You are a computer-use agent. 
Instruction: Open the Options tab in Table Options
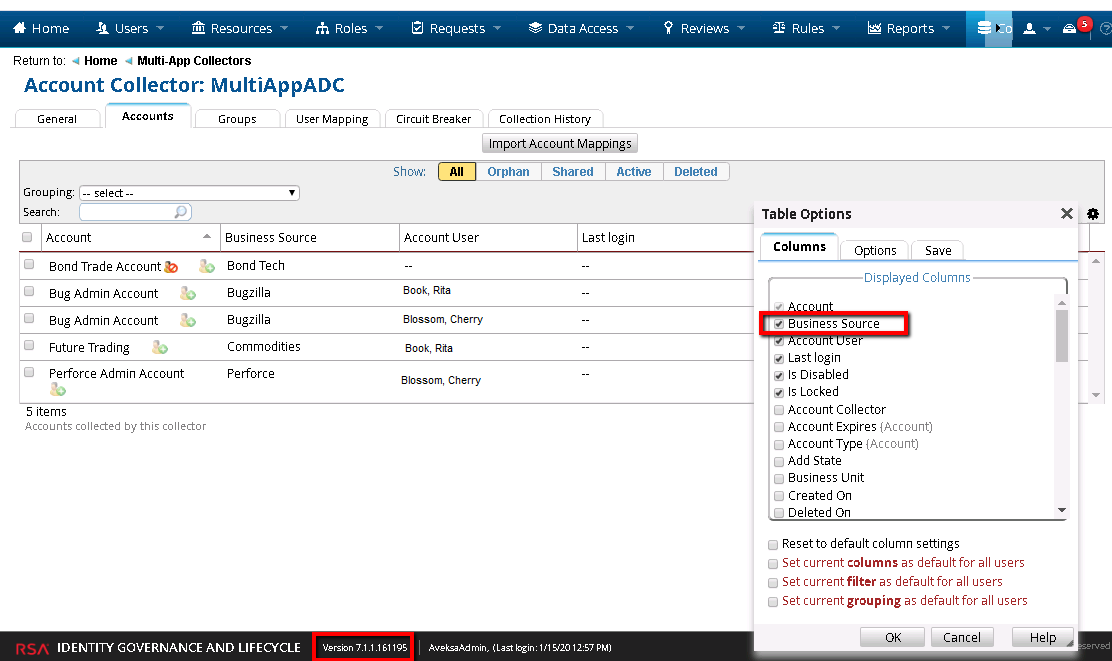[875, 250]
